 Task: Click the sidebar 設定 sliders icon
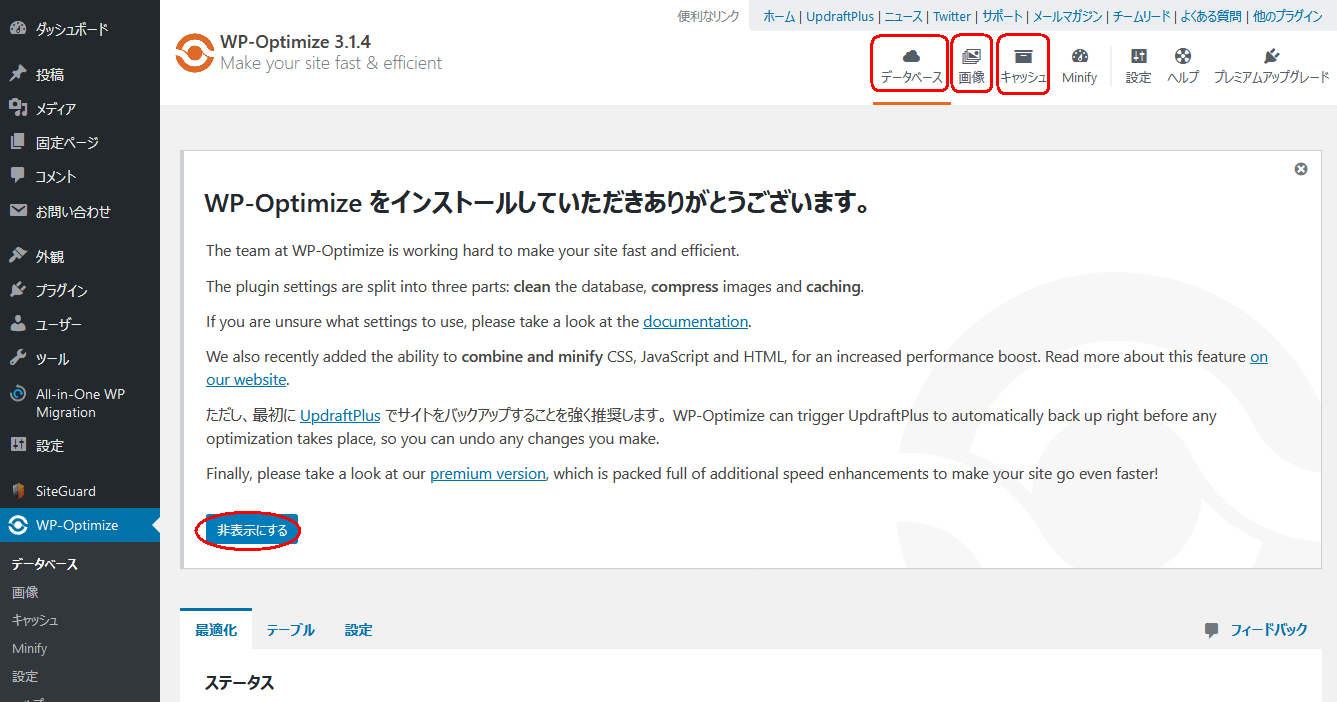tap(18, 445)
